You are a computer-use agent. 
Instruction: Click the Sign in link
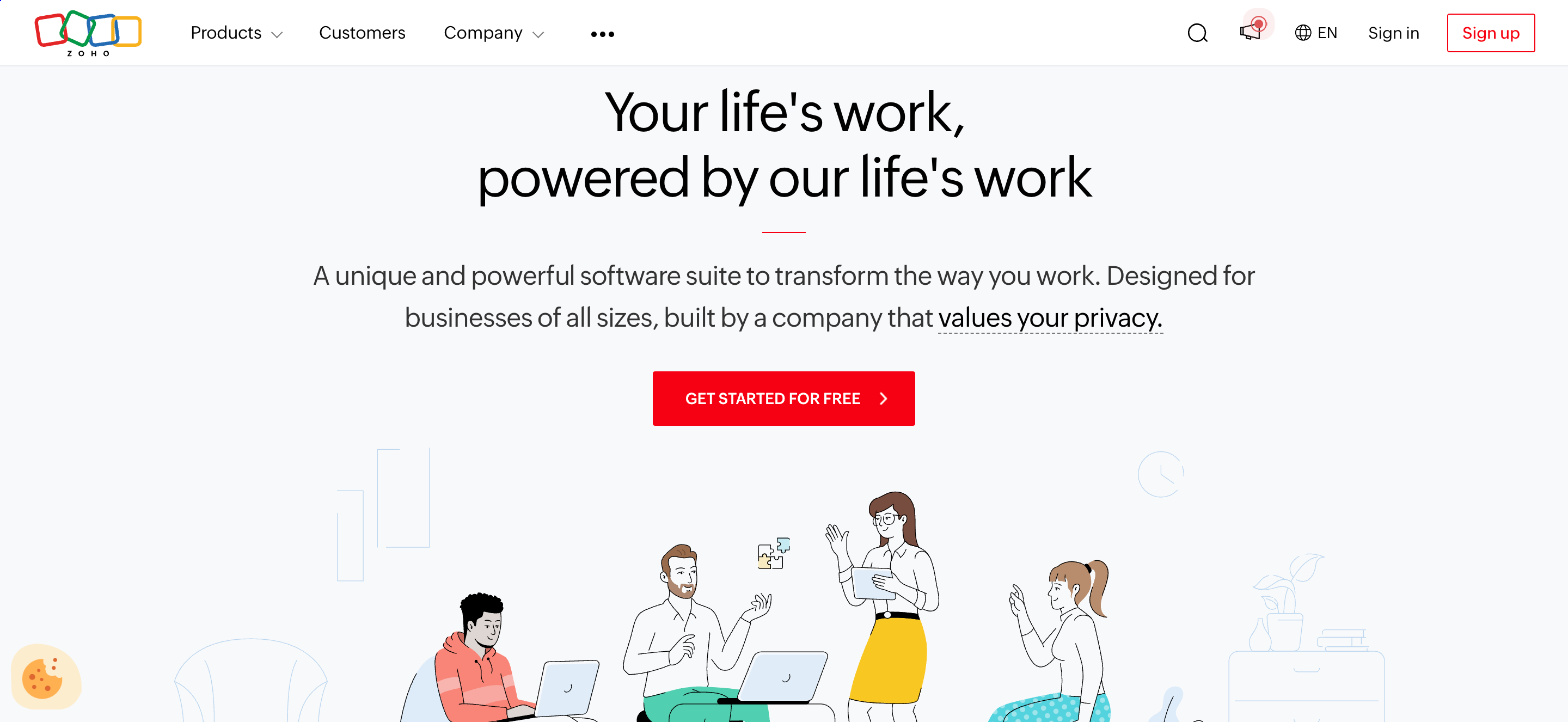(x=1394, y=32)
